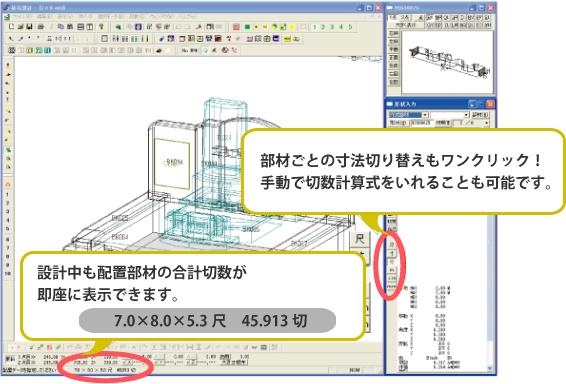Select green number 5 in top toolbar
Viewport: 566px width, 384px height.
[x=350, y=27]
